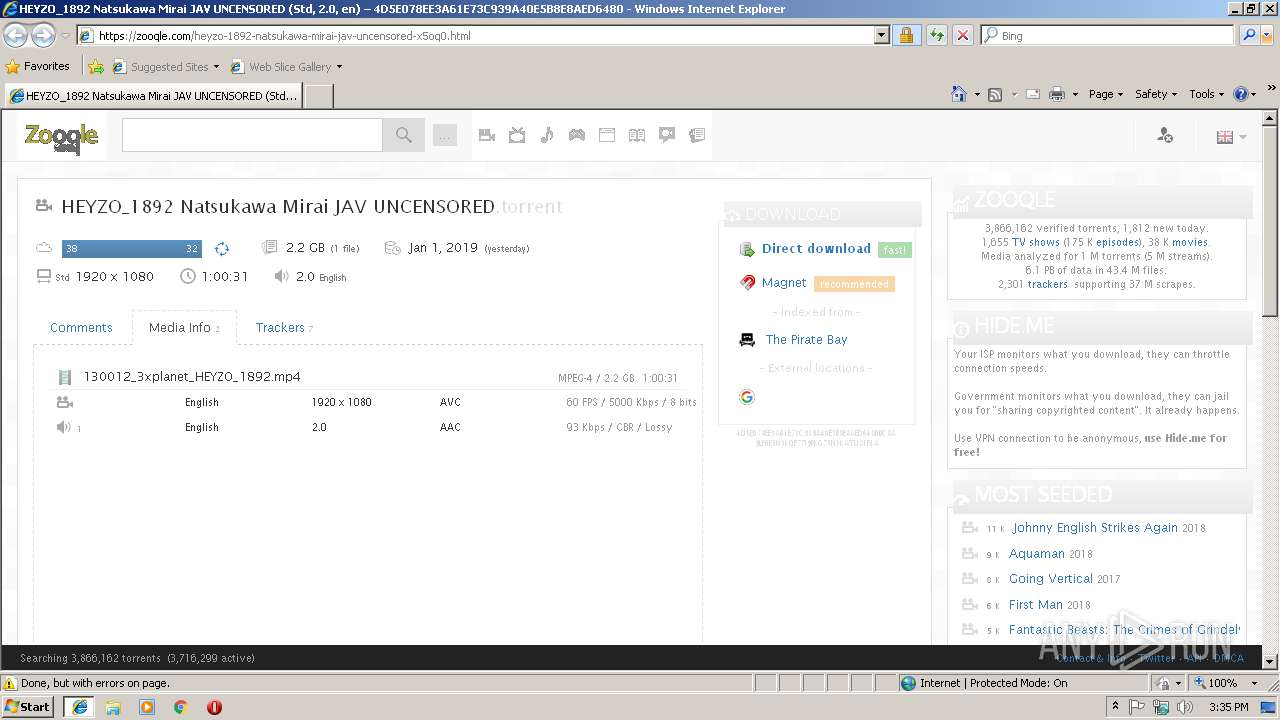
Task: Click the Bing search box
Action: (x=1106, y=35)
